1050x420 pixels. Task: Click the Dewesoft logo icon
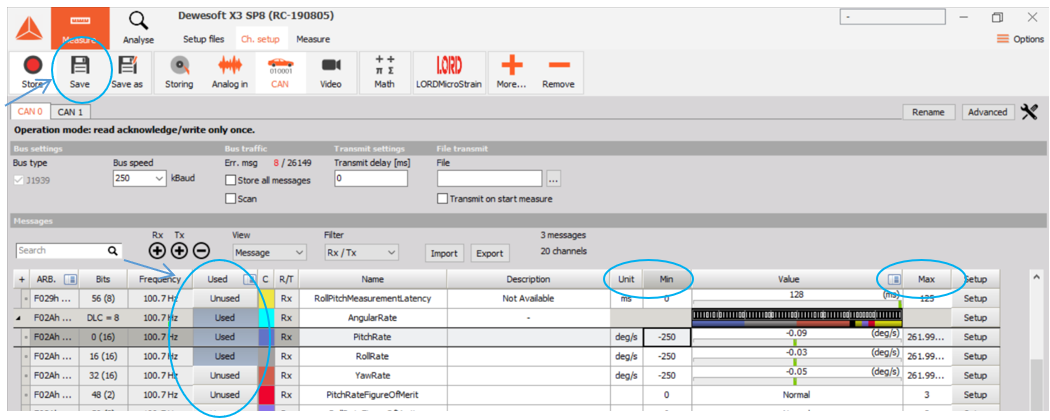29,27
